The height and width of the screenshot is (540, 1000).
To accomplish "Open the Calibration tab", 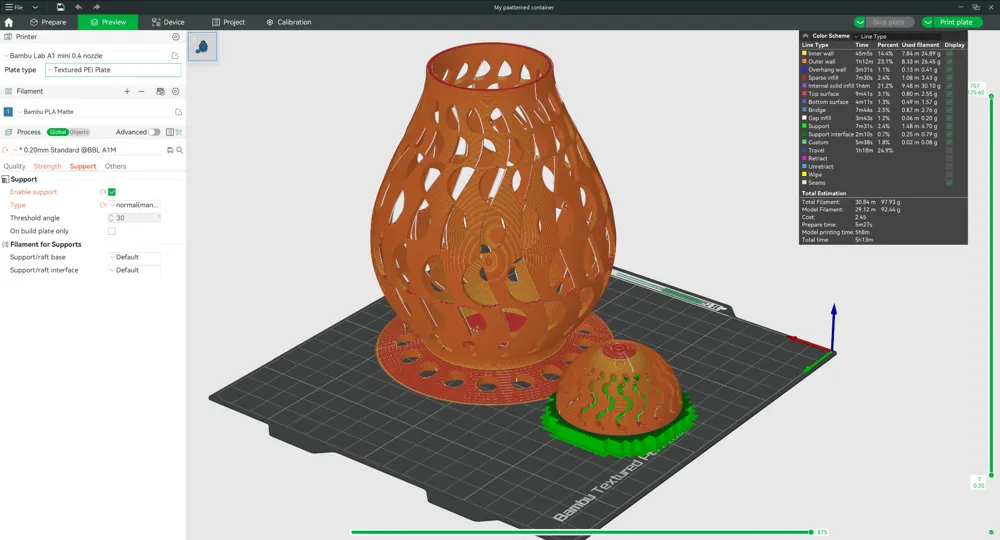I will (289, 22).
